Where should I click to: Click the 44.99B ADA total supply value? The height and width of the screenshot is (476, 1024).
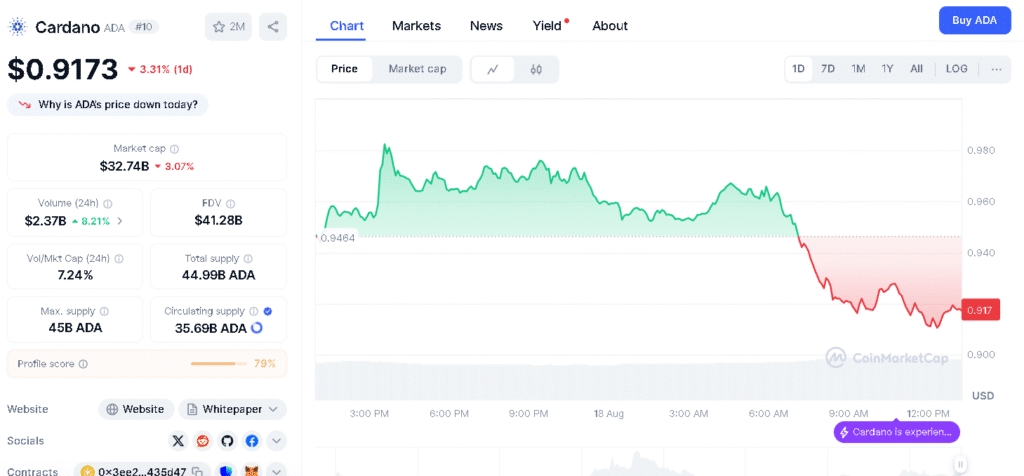click(x=218, y=275)
